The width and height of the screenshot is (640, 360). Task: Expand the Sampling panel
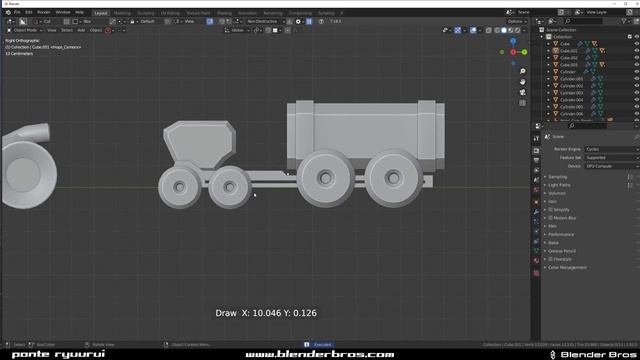pos(557,177)
